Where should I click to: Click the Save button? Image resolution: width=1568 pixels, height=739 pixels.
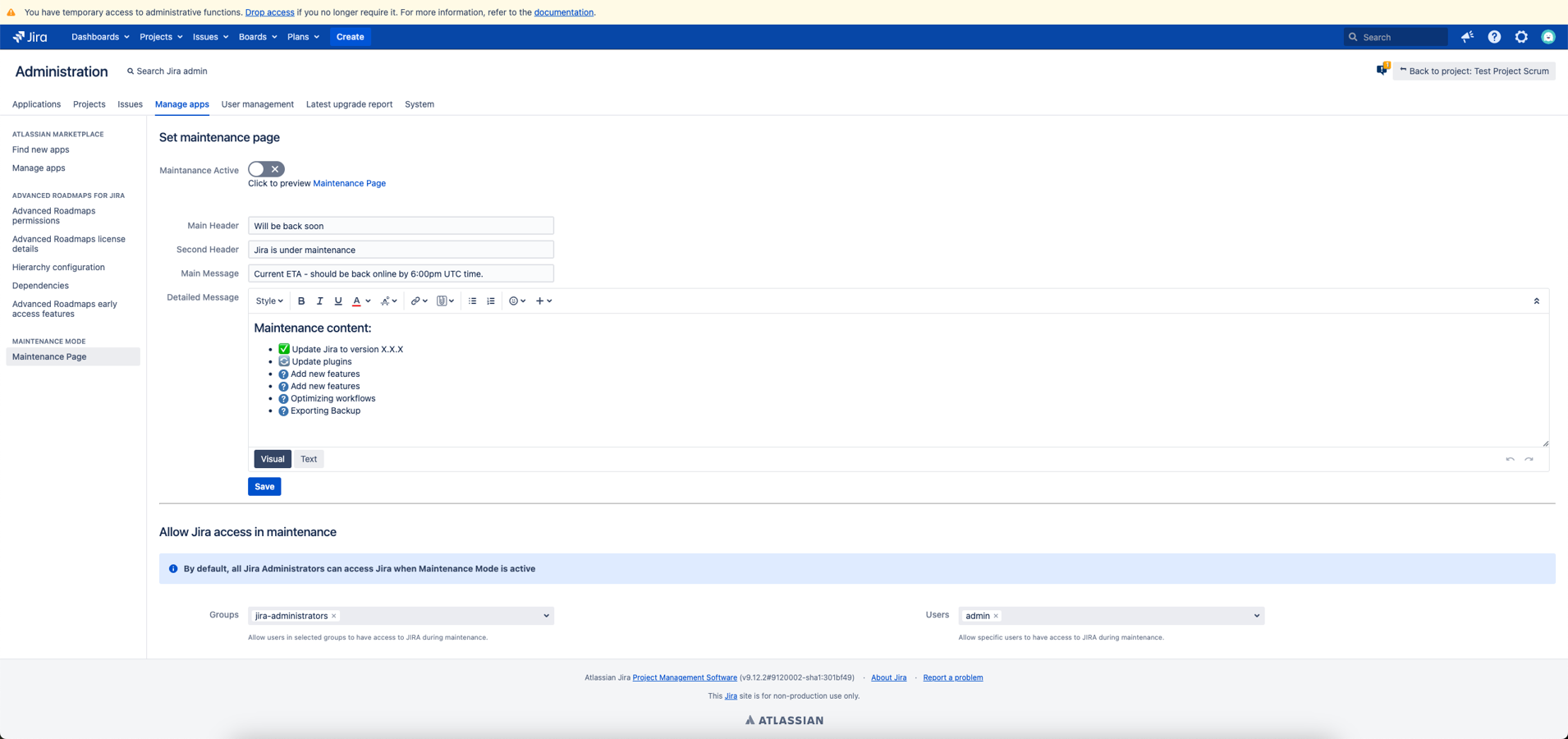click(x=264, y=487)
